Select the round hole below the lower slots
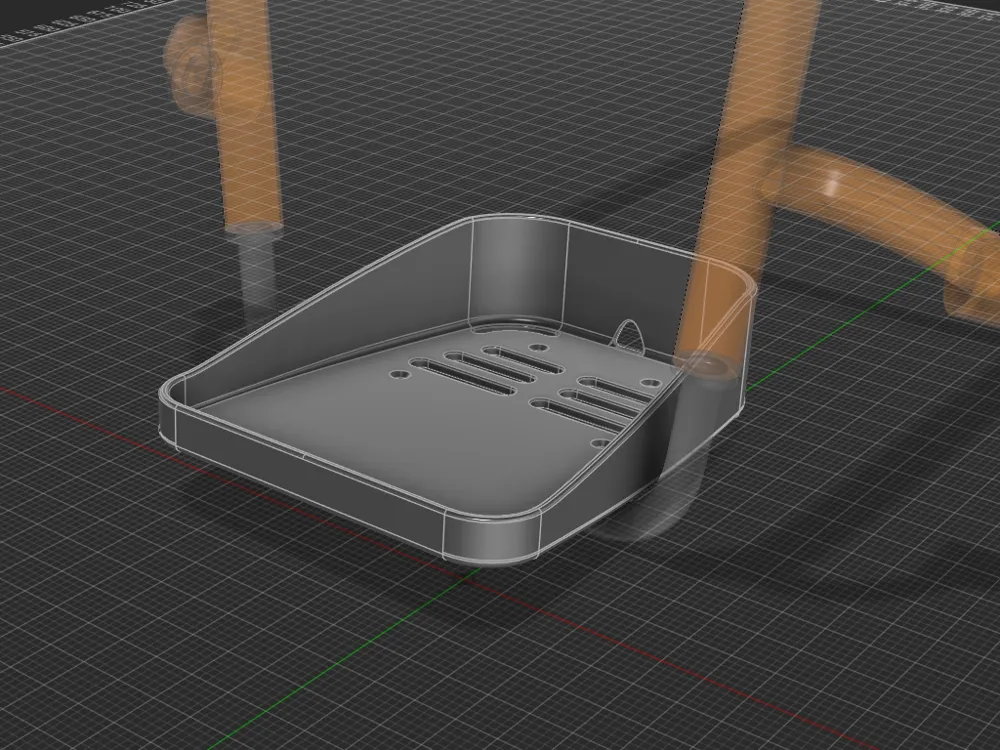This screenshot has width=1000, height=750. click(600, 442)
